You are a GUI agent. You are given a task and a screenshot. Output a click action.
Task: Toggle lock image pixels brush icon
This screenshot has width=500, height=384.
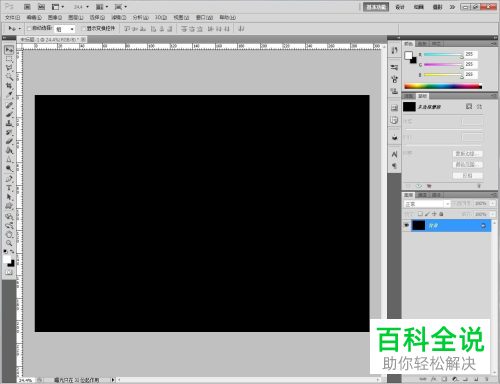tap(427, 214)
